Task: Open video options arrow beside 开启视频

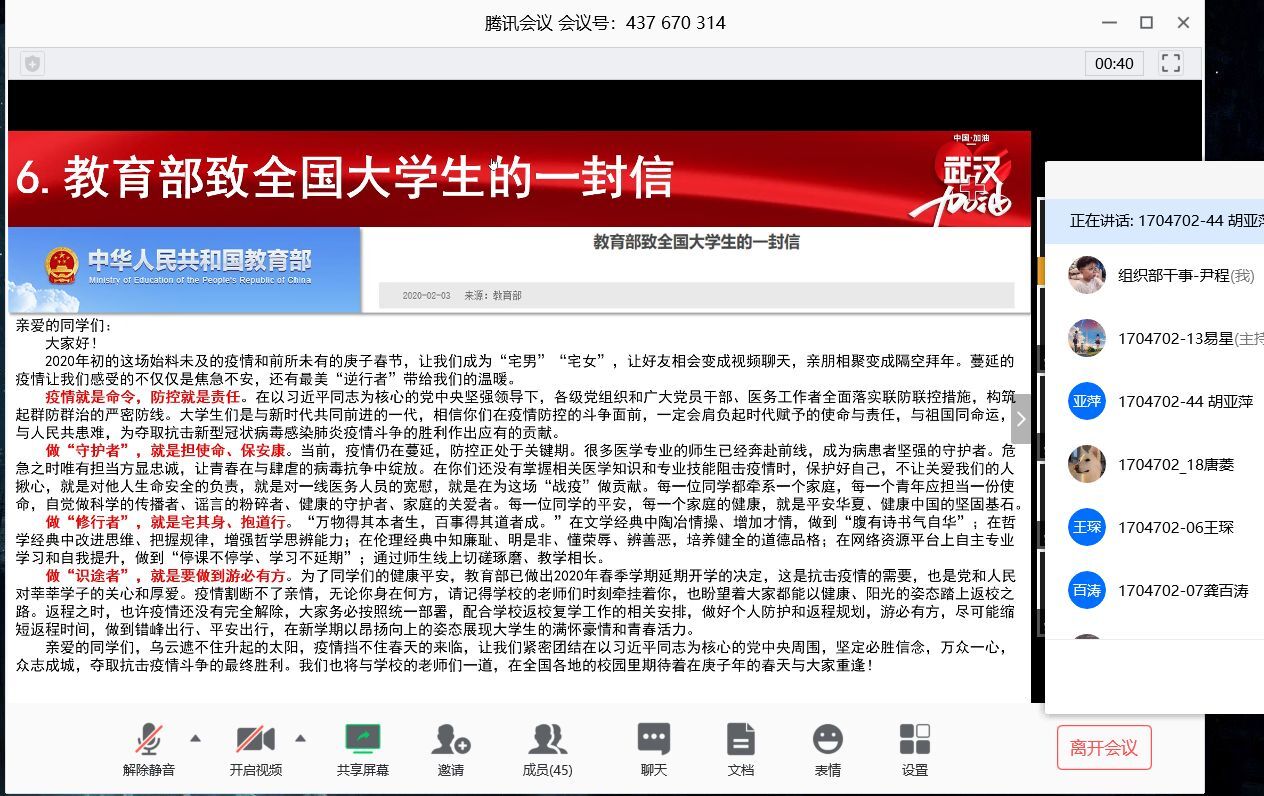Action: click(300, 738)
